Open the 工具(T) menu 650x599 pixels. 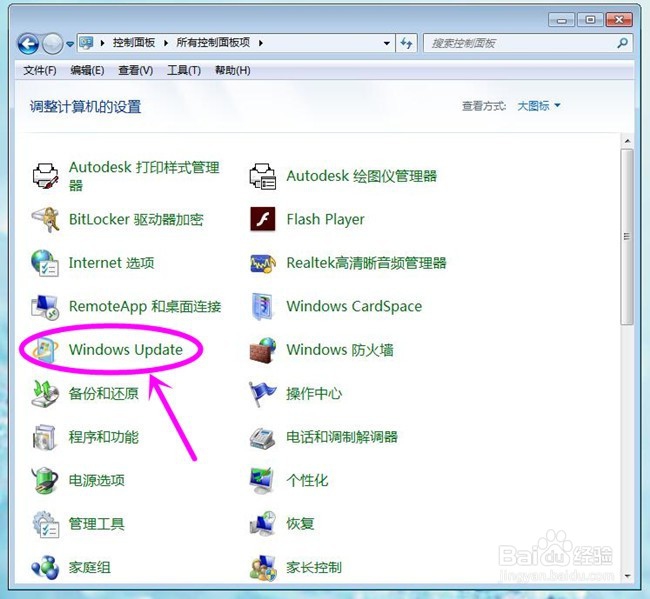tap(184, 70)
